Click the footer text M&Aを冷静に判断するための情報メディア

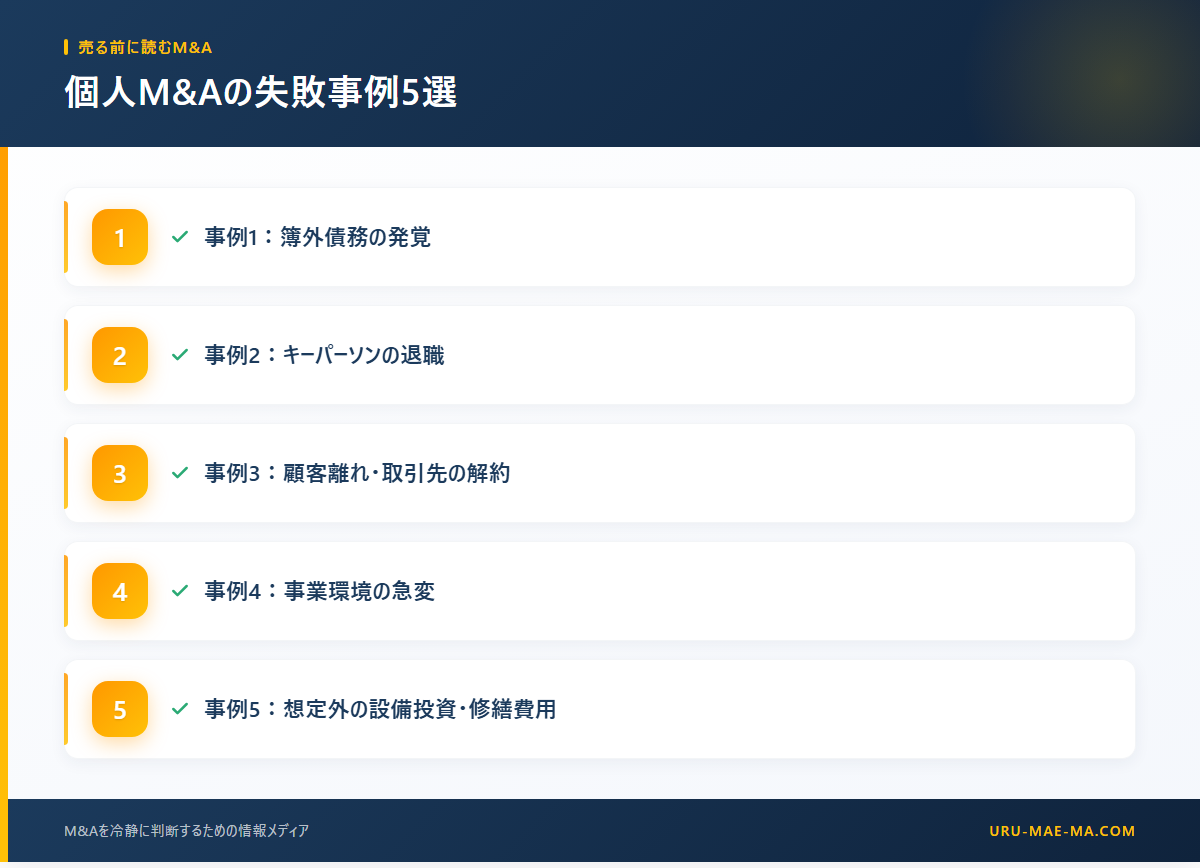(186, 831)
